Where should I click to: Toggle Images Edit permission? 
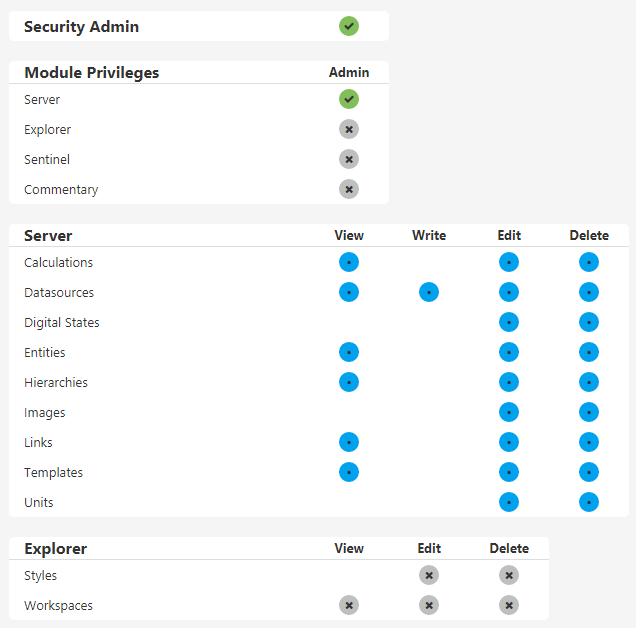508,412
